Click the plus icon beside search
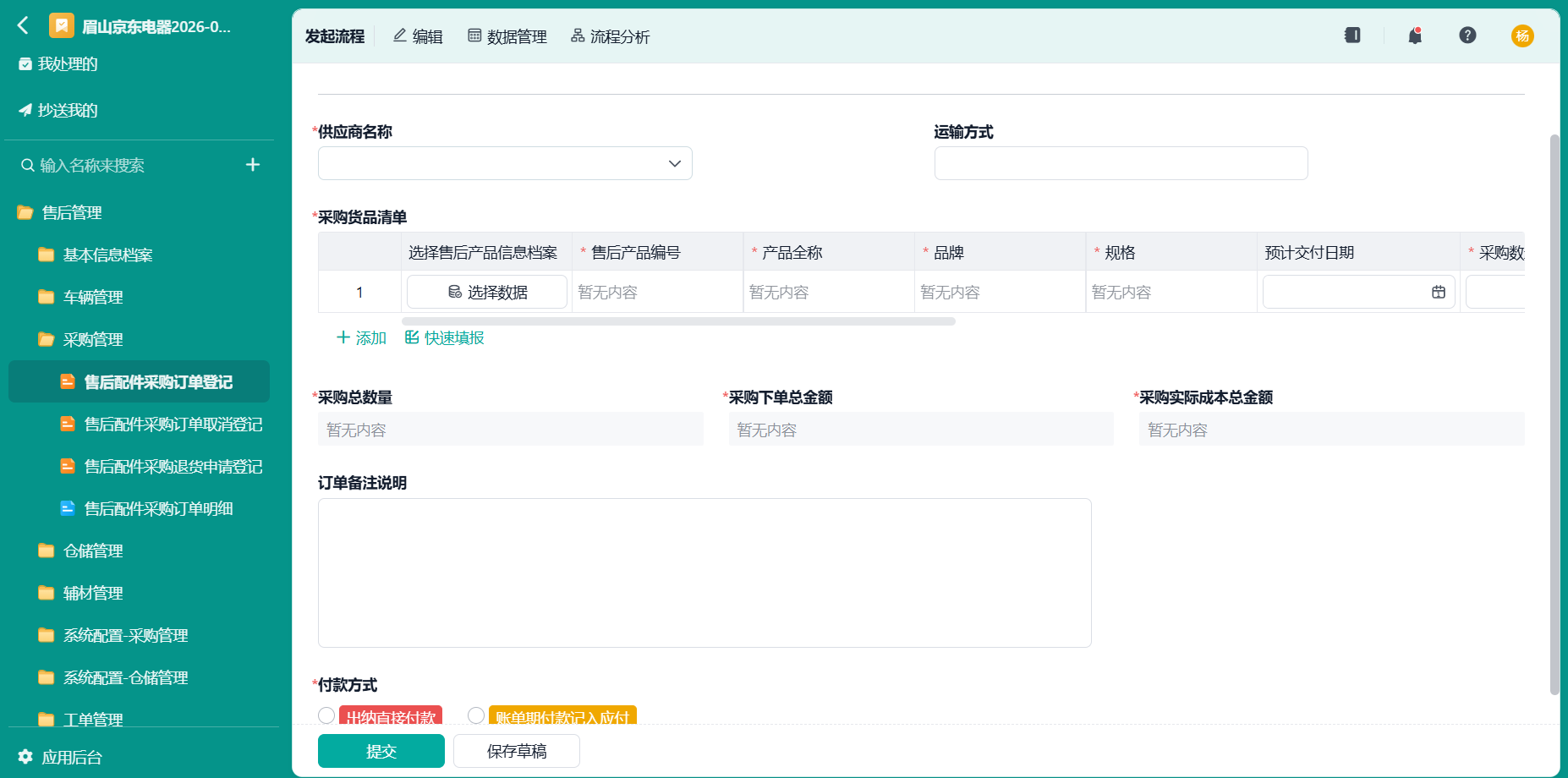This screenshot has height=778, width=1568. pos(253,164)
